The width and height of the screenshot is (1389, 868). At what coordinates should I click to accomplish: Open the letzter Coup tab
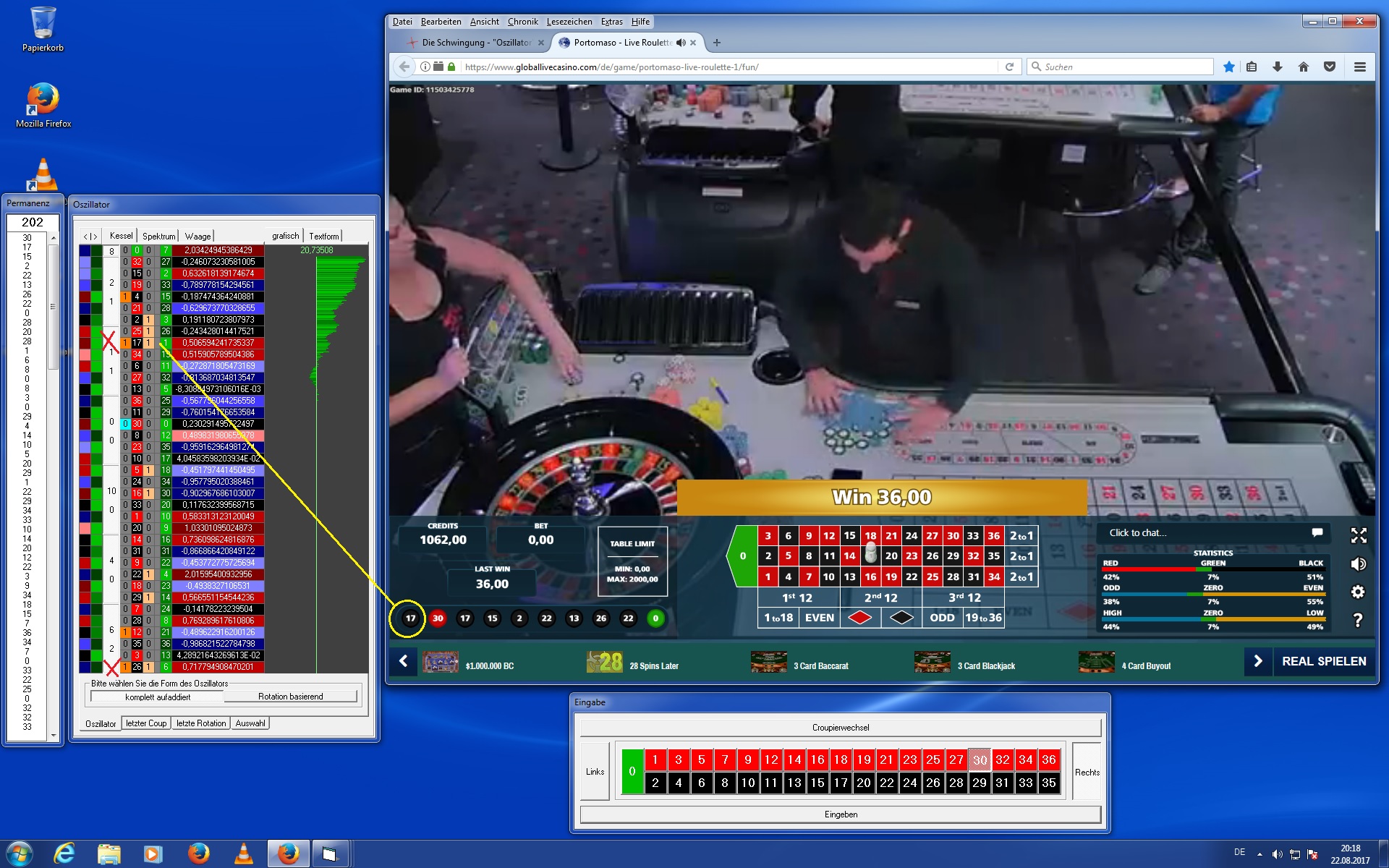(x=146, y=723)
